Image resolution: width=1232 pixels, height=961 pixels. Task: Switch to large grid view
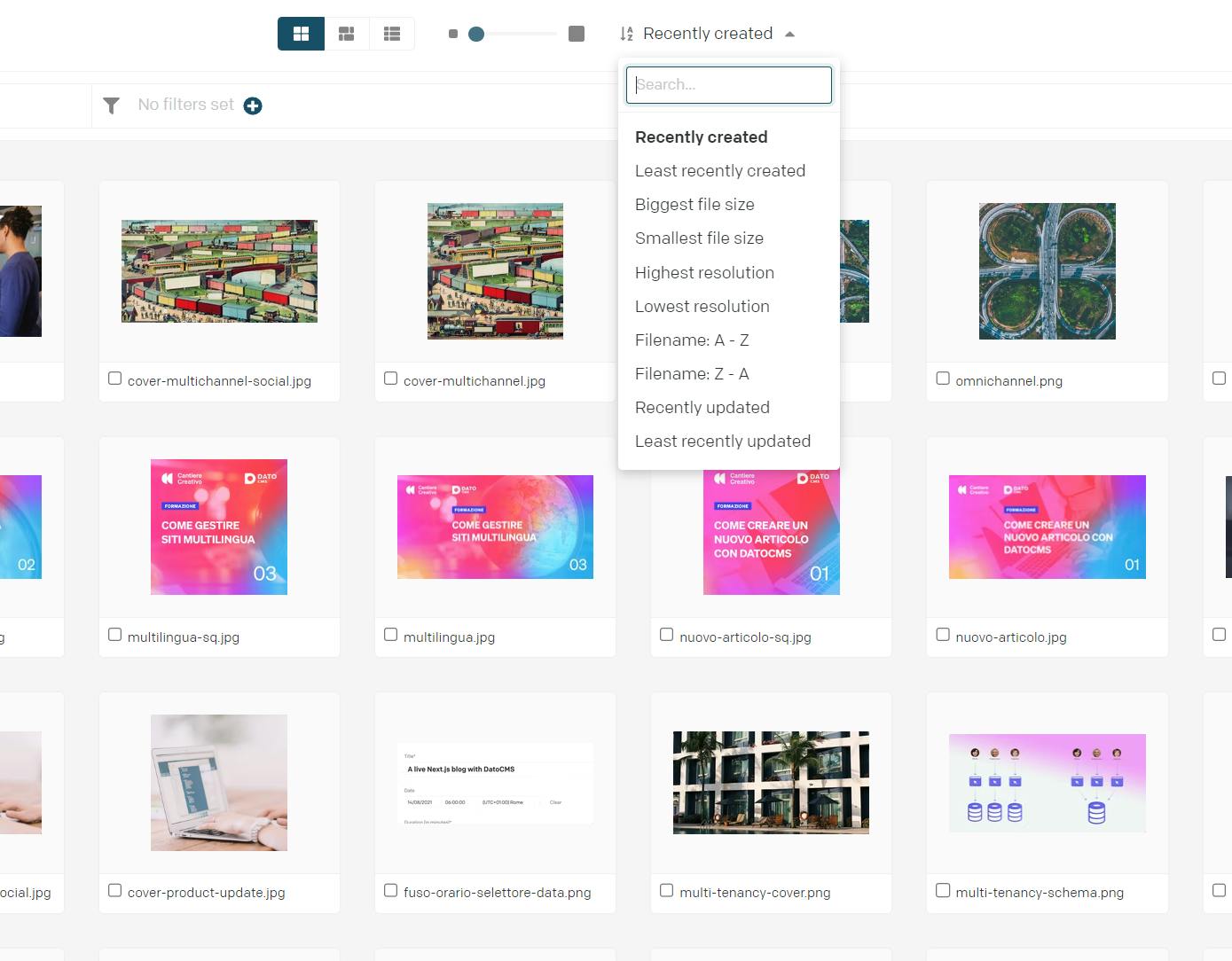point(302,34)
